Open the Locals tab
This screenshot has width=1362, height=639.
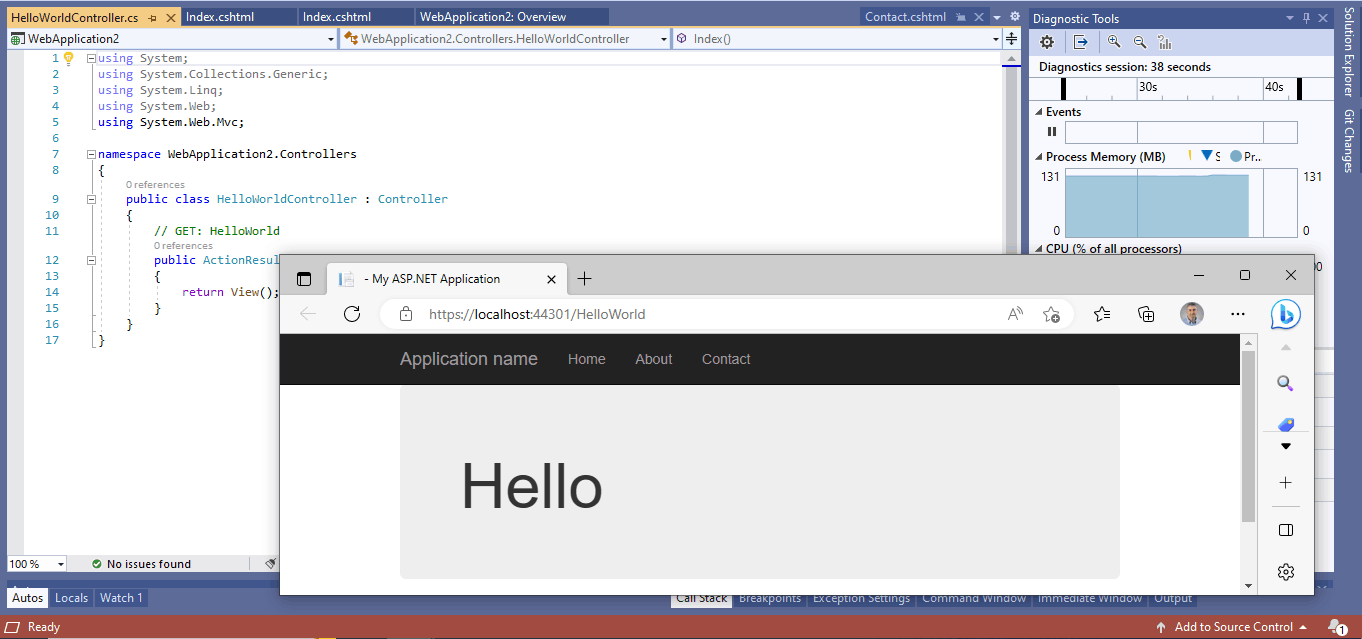point(71,598)
